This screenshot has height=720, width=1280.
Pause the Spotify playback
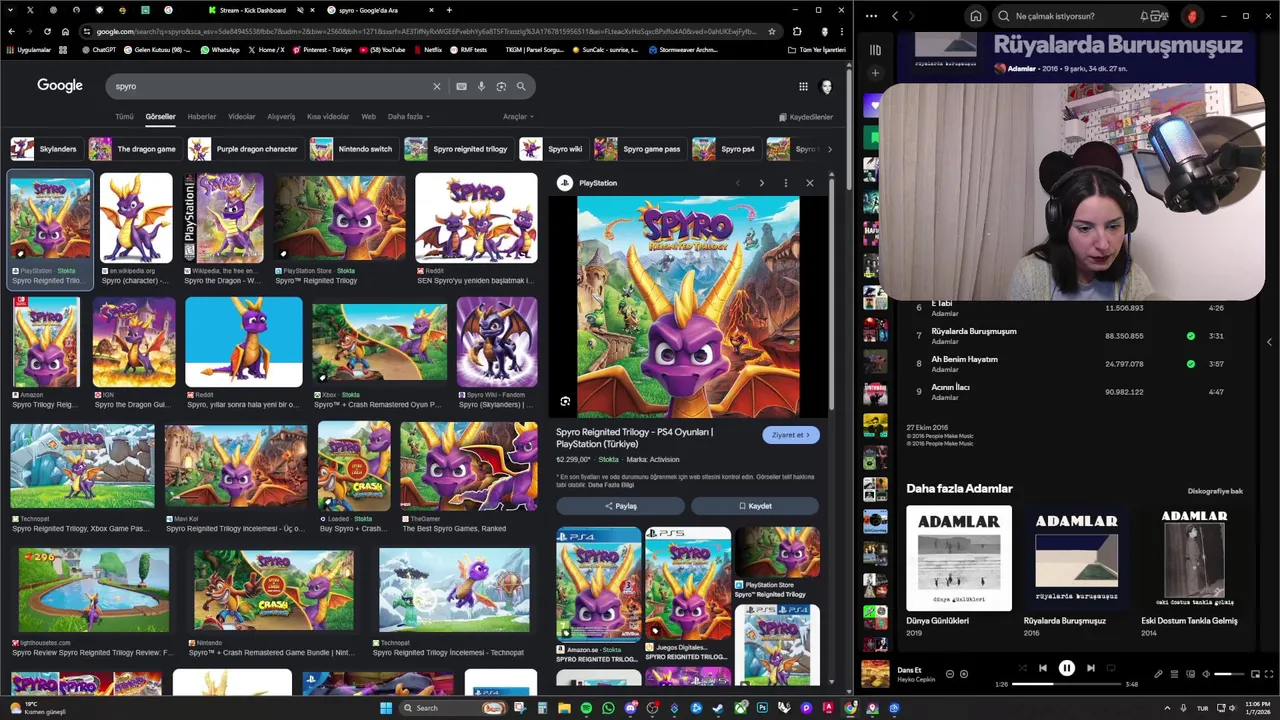[1066, 668]
